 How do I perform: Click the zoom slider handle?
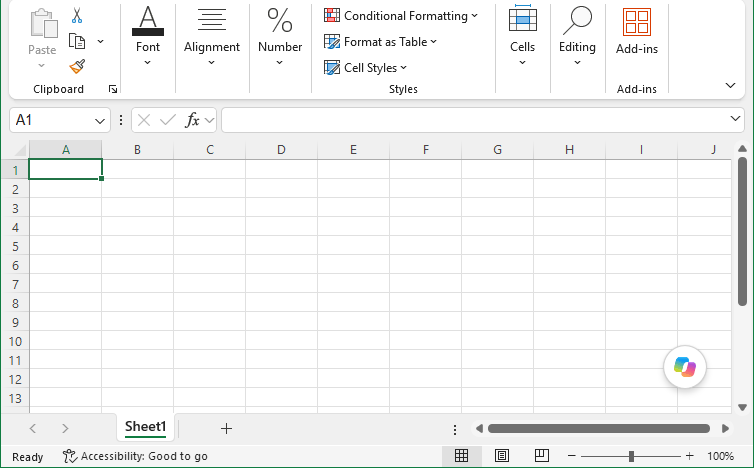[631, 456]
